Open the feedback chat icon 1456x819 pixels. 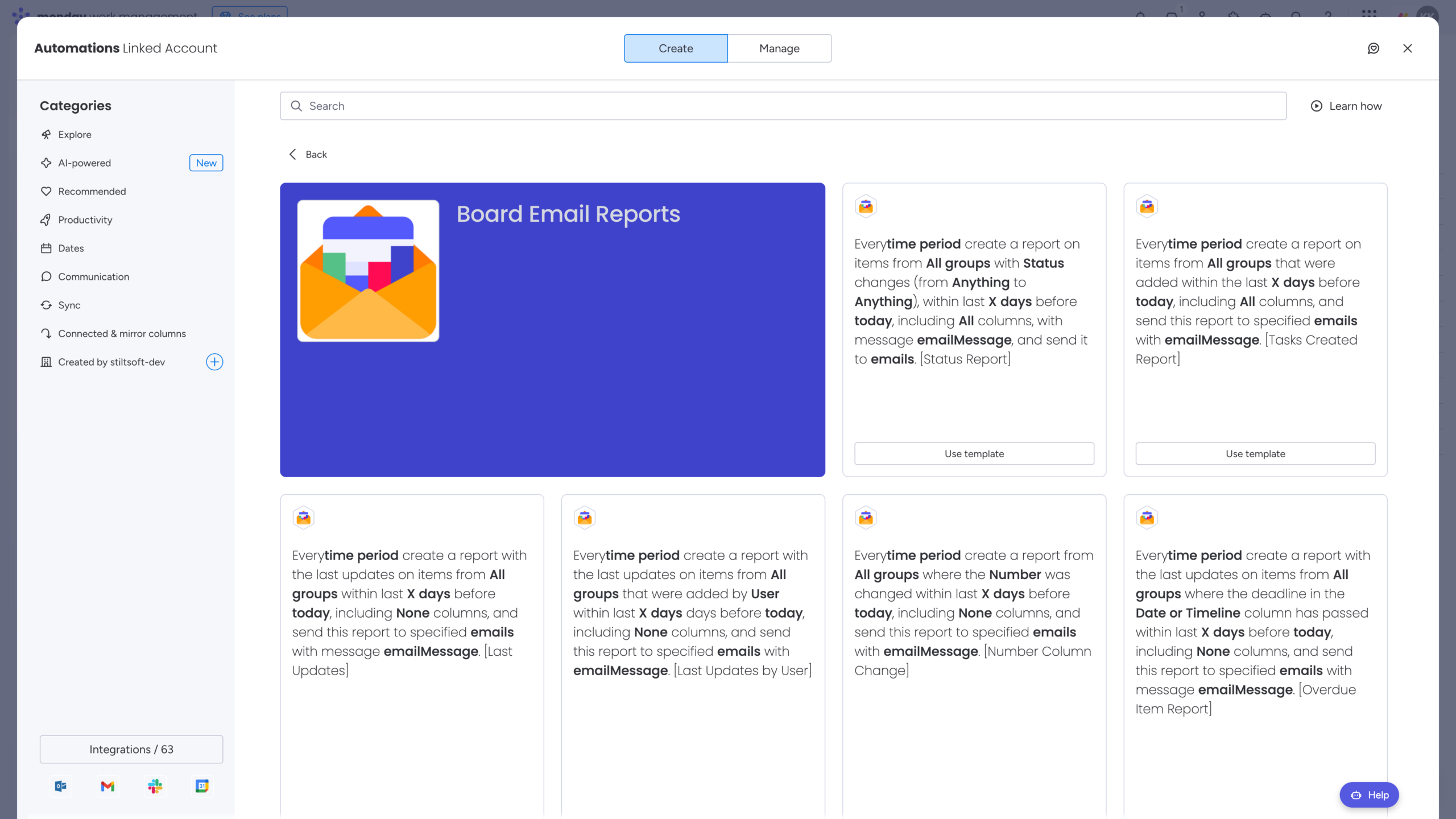click(1374, 48)
